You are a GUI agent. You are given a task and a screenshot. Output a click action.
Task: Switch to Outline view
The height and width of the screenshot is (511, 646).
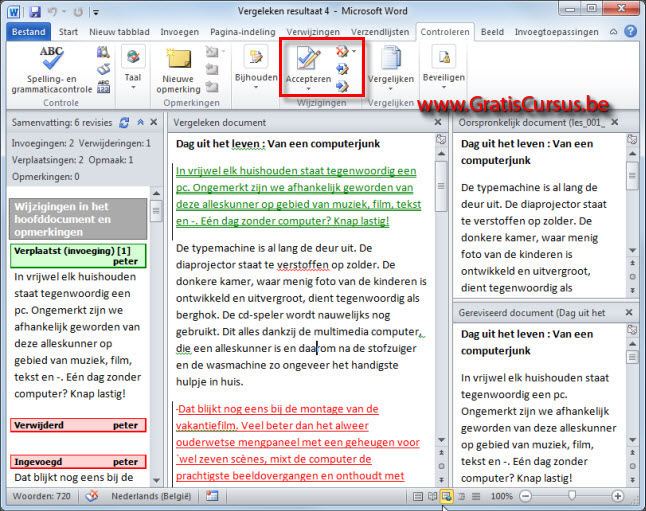(462, 496)
